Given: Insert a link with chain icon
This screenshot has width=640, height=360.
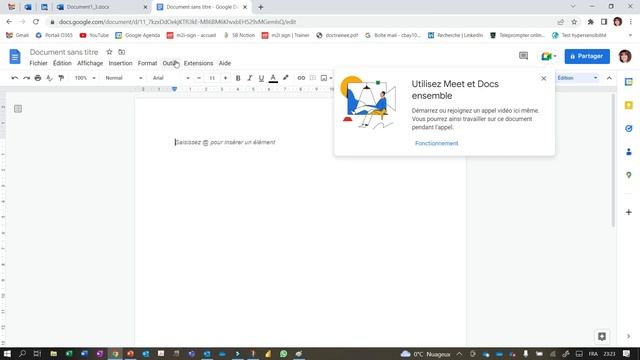Looking at the screenshot, I should [x=301, y=78].
